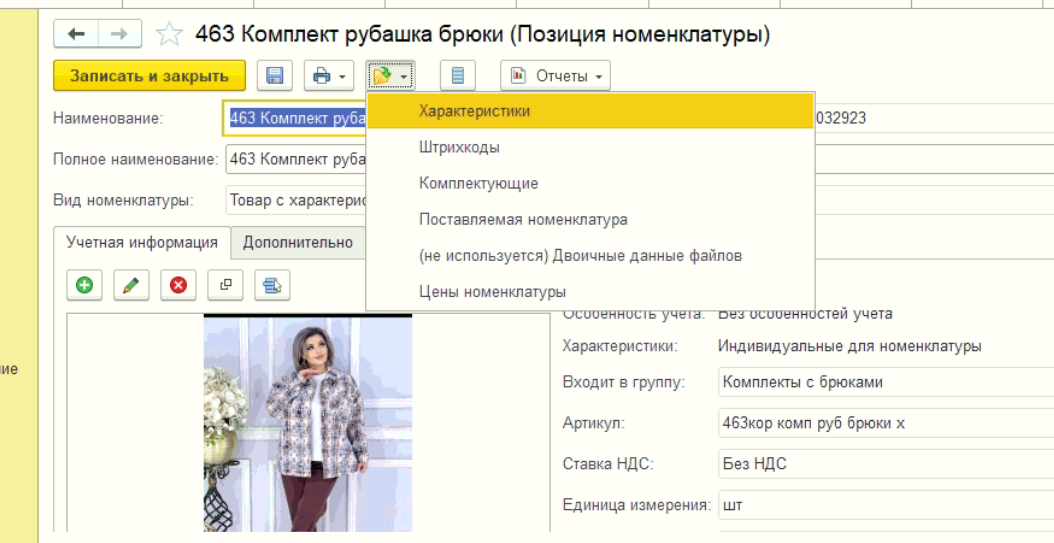The height and width of the screenshot is (543, 1054).
Task: Save record using the floppy disk icon
Action: 275,76
